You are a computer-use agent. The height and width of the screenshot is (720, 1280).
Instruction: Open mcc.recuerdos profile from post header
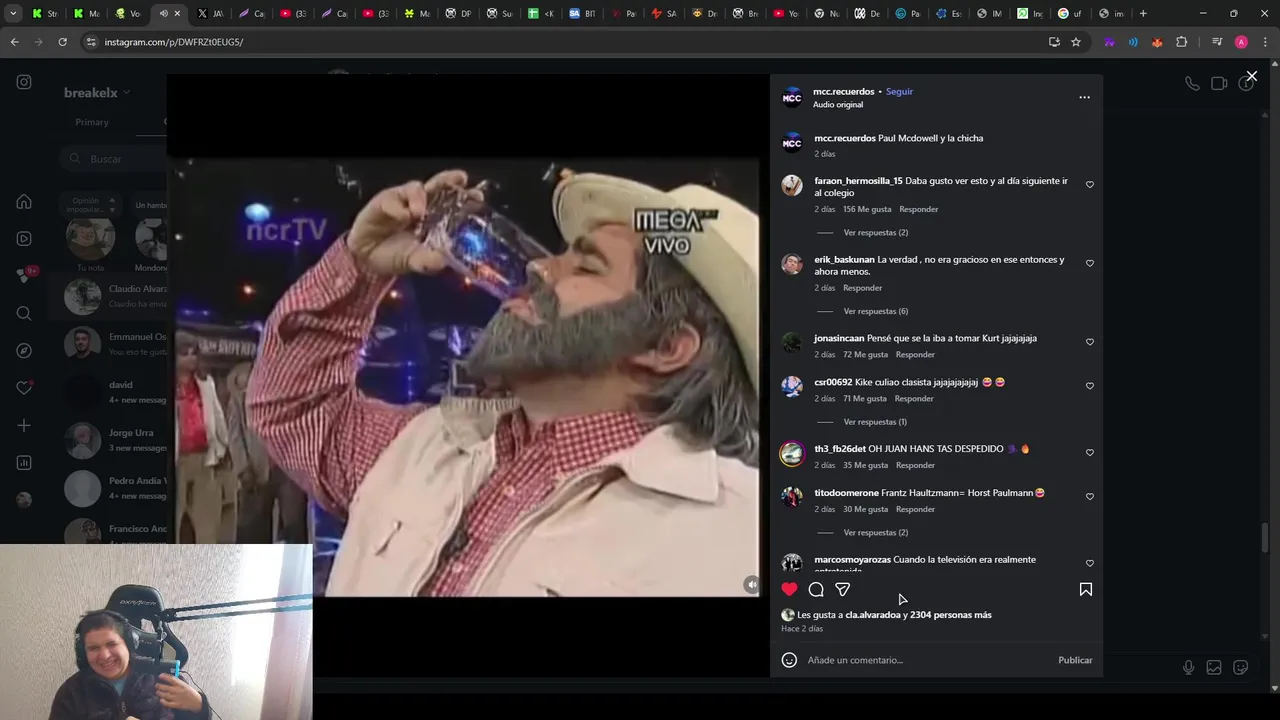843,91
